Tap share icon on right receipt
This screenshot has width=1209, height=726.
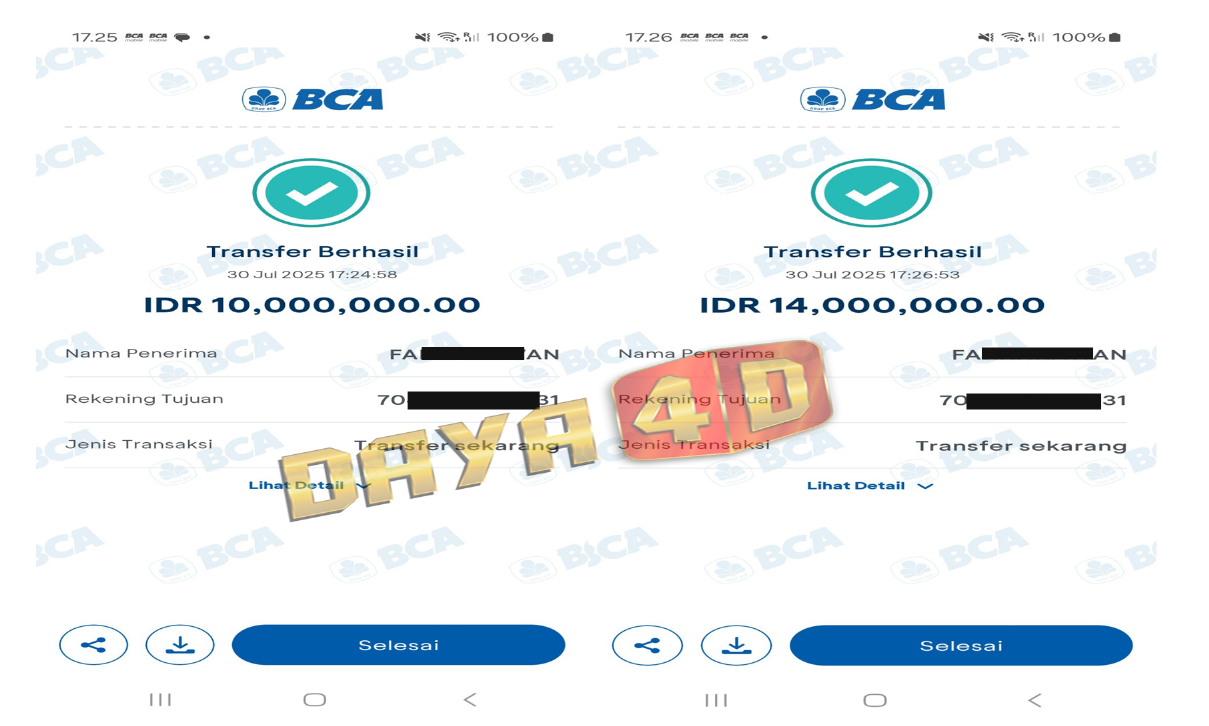coord(648,646)
